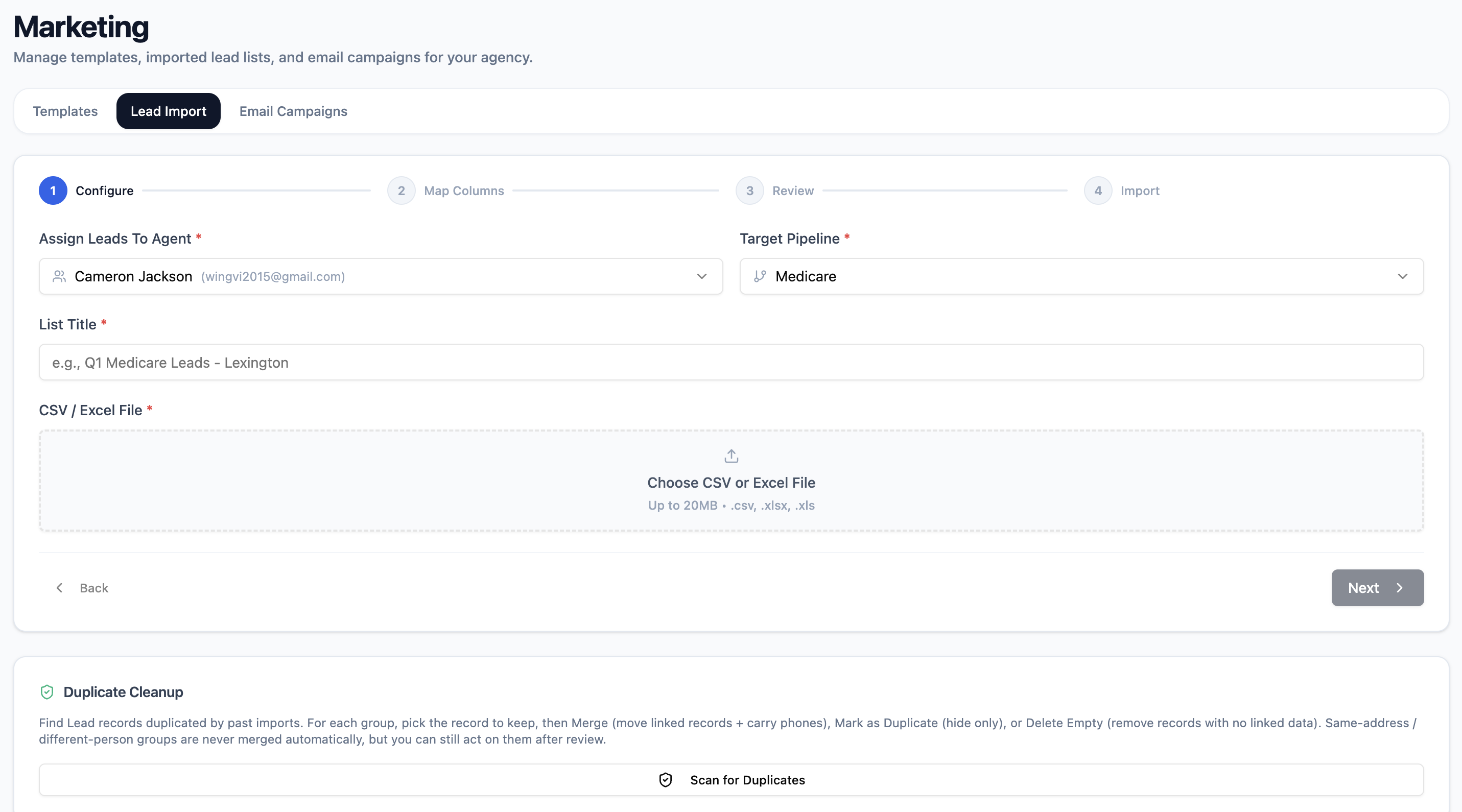Image resolution: width=1462 pixels, height=812 pixels.
Task: Click Scan for Duplicates button
Action: pyautogui.click(x=731, y=780)
